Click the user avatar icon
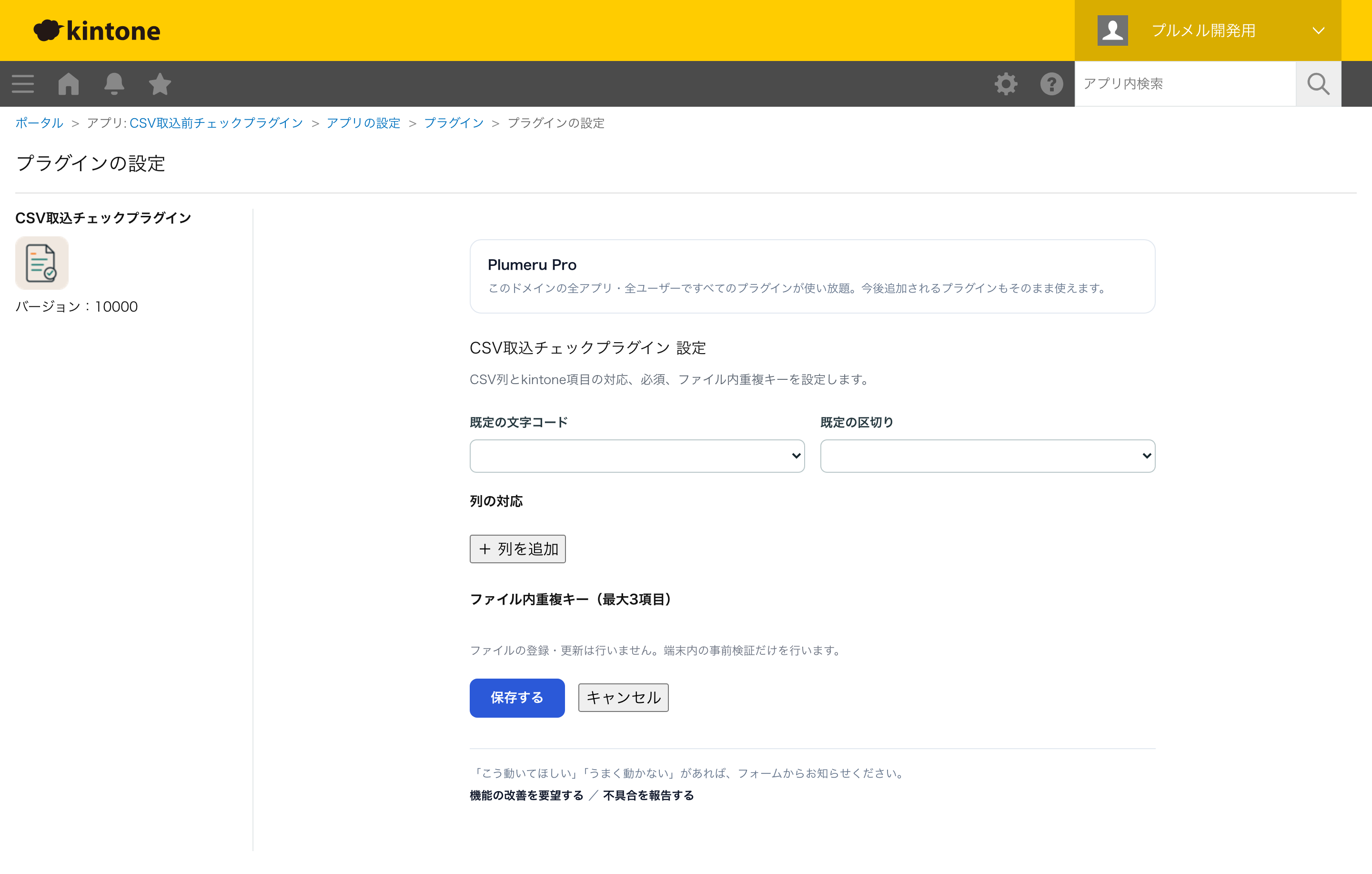The image size is (1372, 874). (1112, 30)
